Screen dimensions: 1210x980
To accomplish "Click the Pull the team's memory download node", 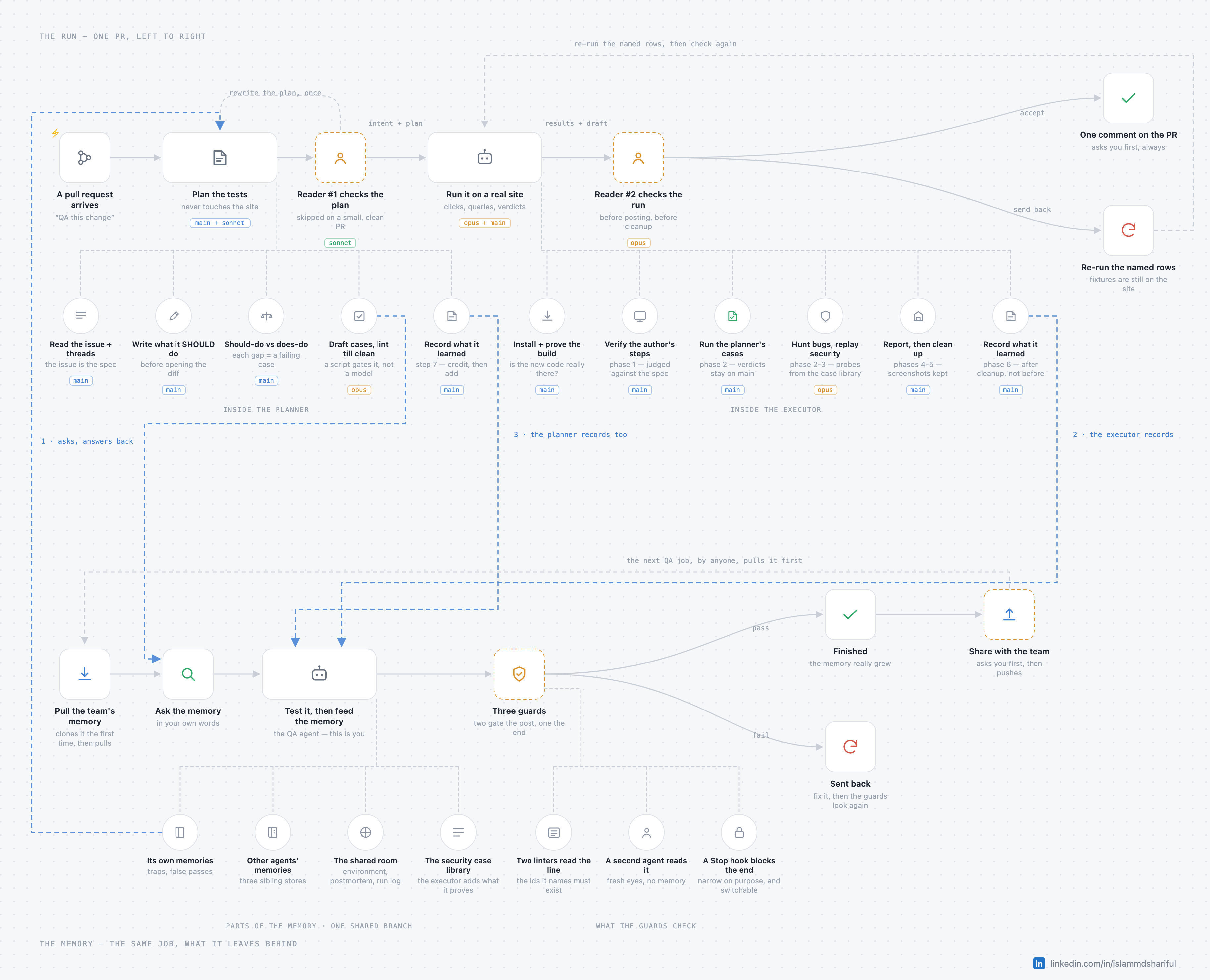I will pos(85,674).
